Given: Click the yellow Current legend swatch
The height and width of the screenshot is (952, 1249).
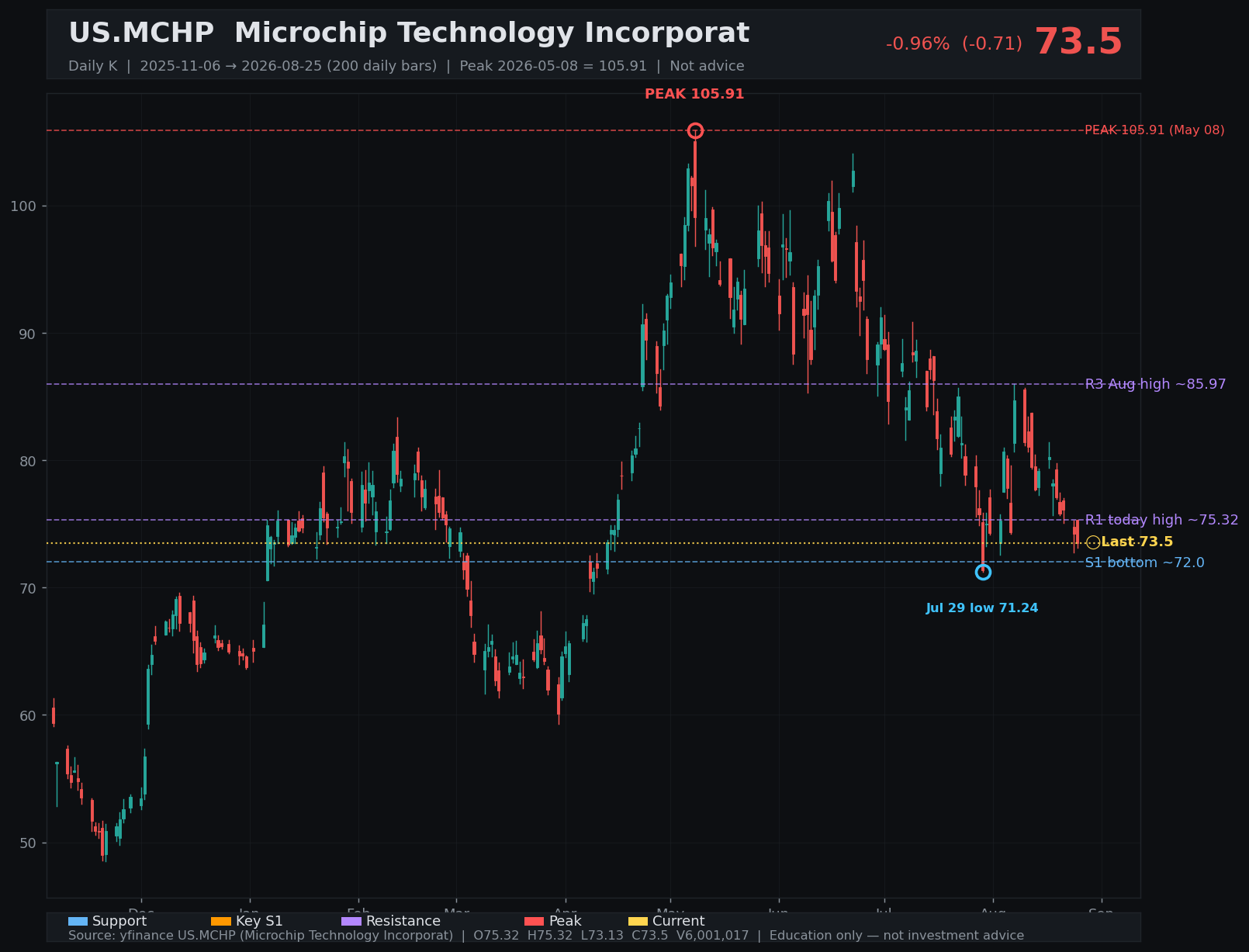Looking at the screenshot, I should click(638, 921).
